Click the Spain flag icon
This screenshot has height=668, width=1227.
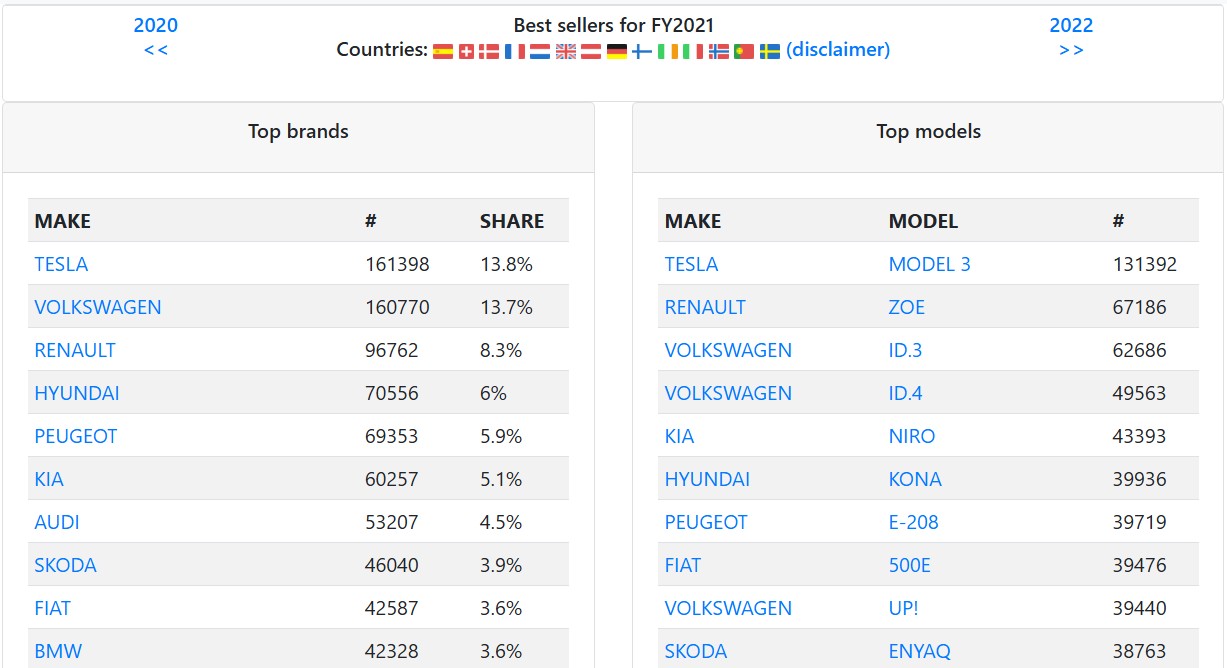click(x=443, y=51)
